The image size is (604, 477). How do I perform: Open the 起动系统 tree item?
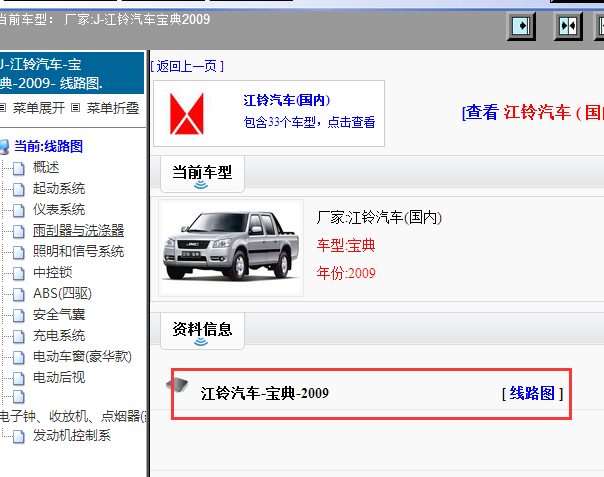pyautogui.click(x=59, y=188)
